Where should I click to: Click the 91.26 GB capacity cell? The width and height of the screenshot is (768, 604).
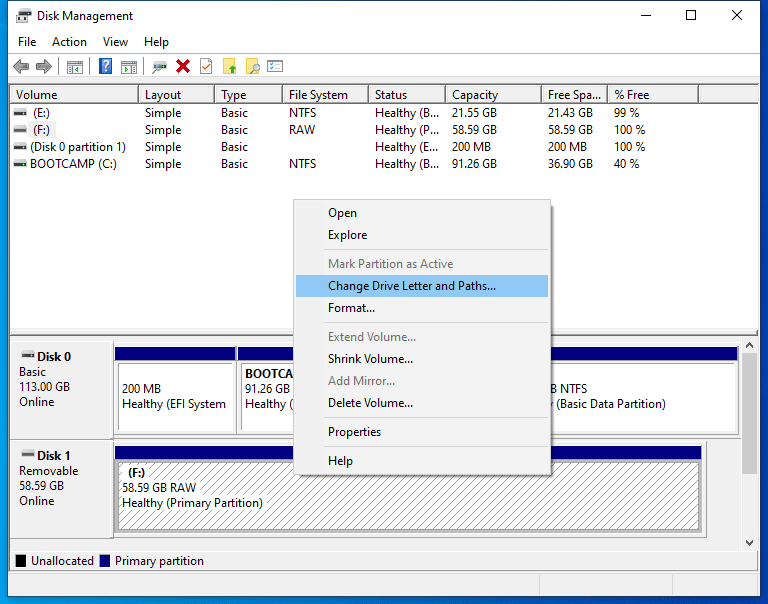pos(474,164)
